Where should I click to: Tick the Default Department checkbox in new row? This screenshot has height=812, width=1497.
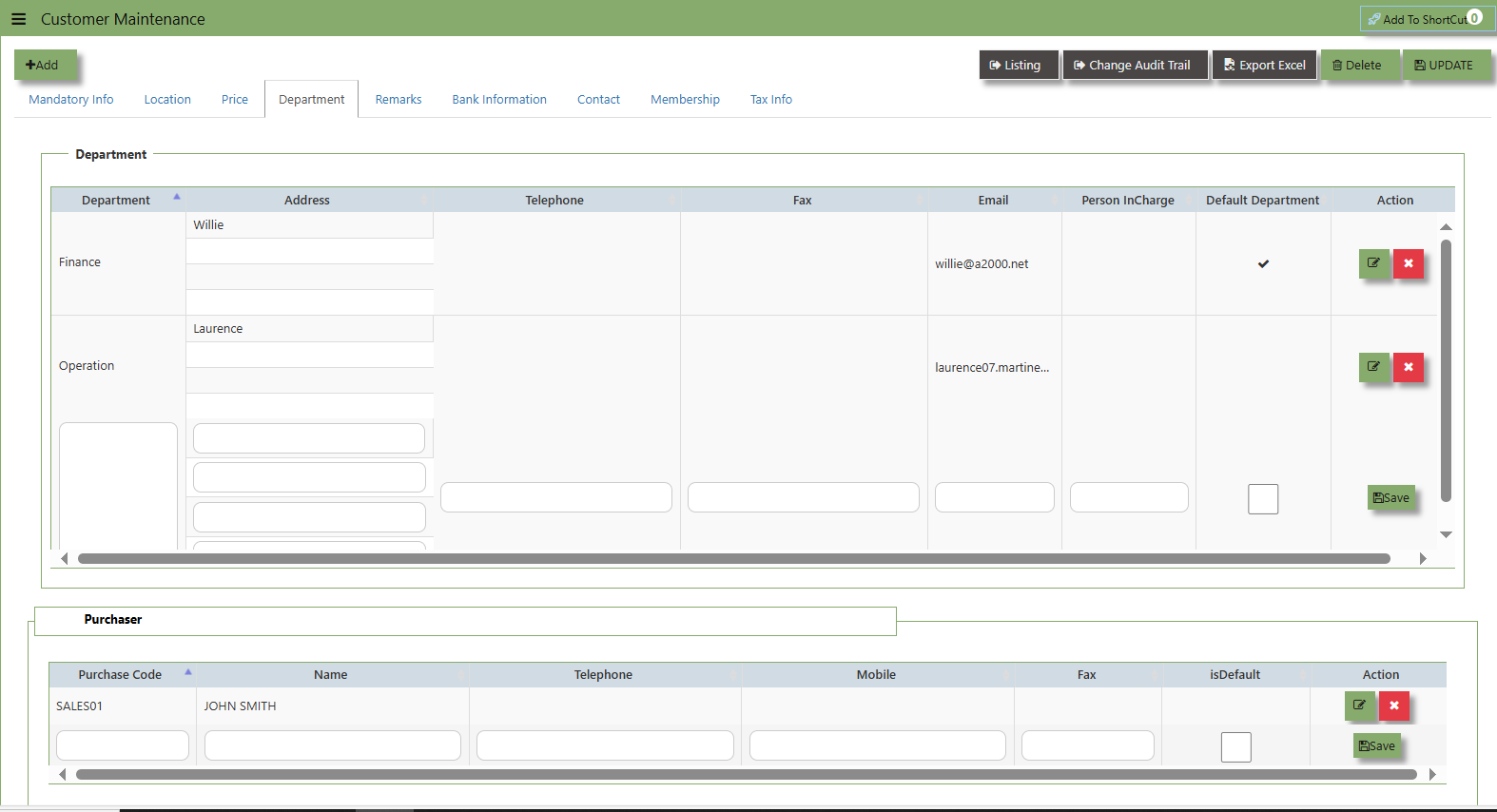[x=1263, y=498]
